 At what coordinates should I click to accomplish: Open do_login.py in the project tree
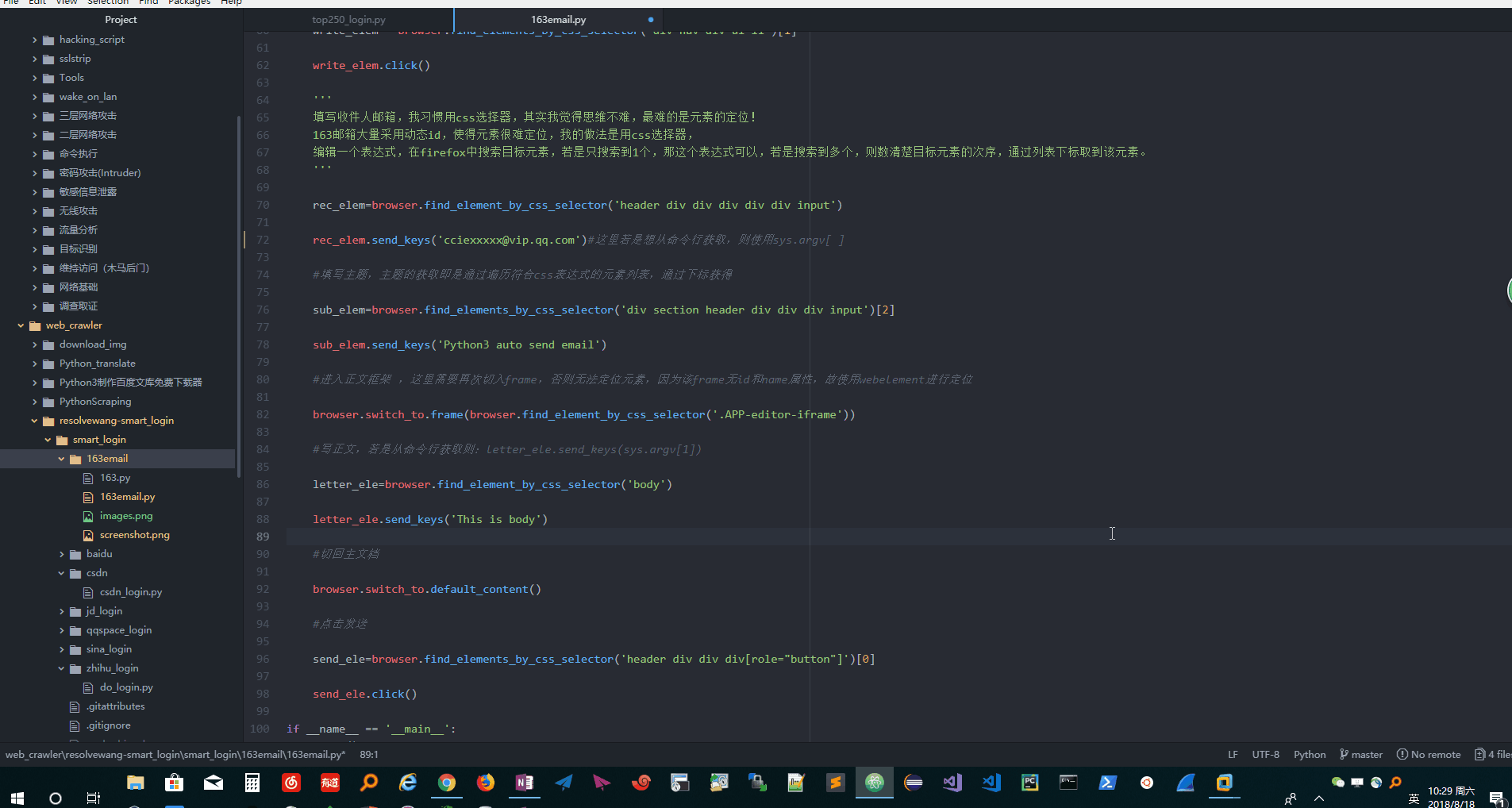(x=126, y=687)
